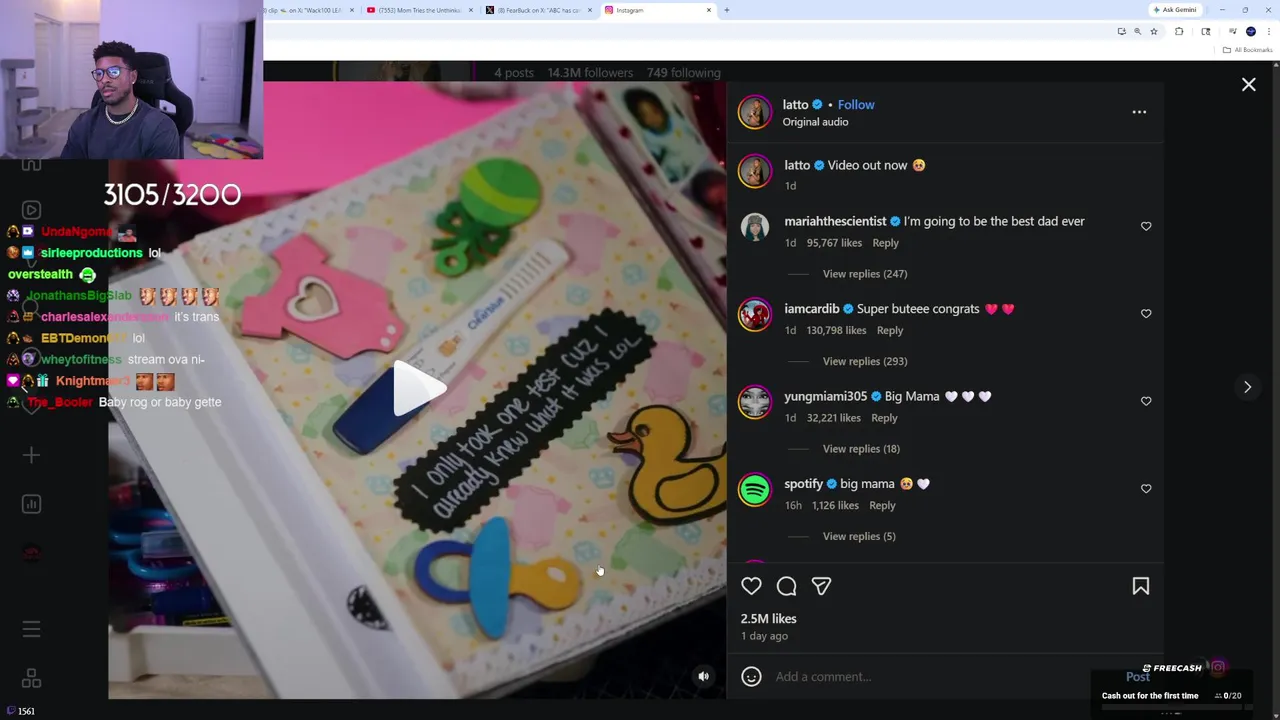Open spotify's green avatar
The width and height of the screenshot is (1280, 720).
pyautogui.click(x=755, y=489)
